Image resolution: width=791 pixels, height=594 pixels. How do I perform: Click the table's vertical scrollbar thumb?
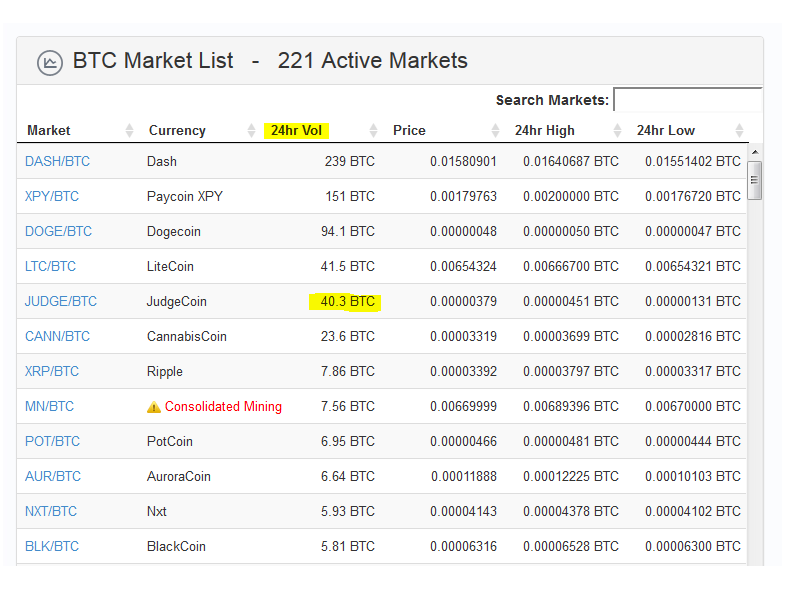point(755,181)
